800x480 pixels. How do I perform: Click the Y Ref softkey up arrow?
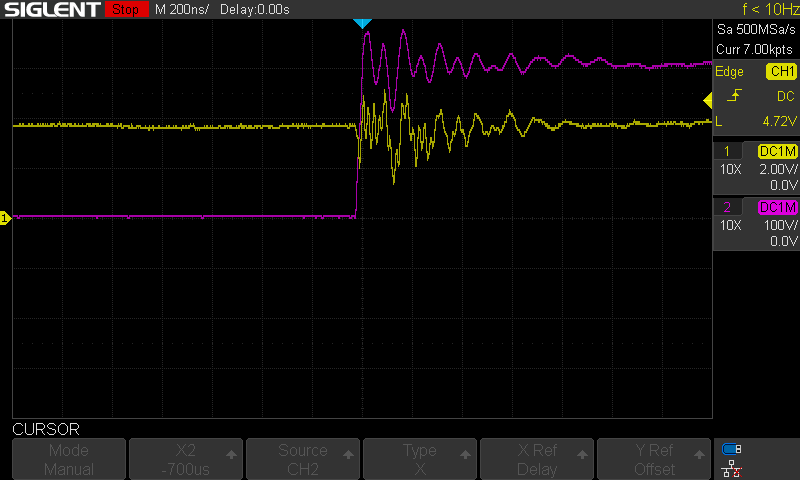click(699, 454)
